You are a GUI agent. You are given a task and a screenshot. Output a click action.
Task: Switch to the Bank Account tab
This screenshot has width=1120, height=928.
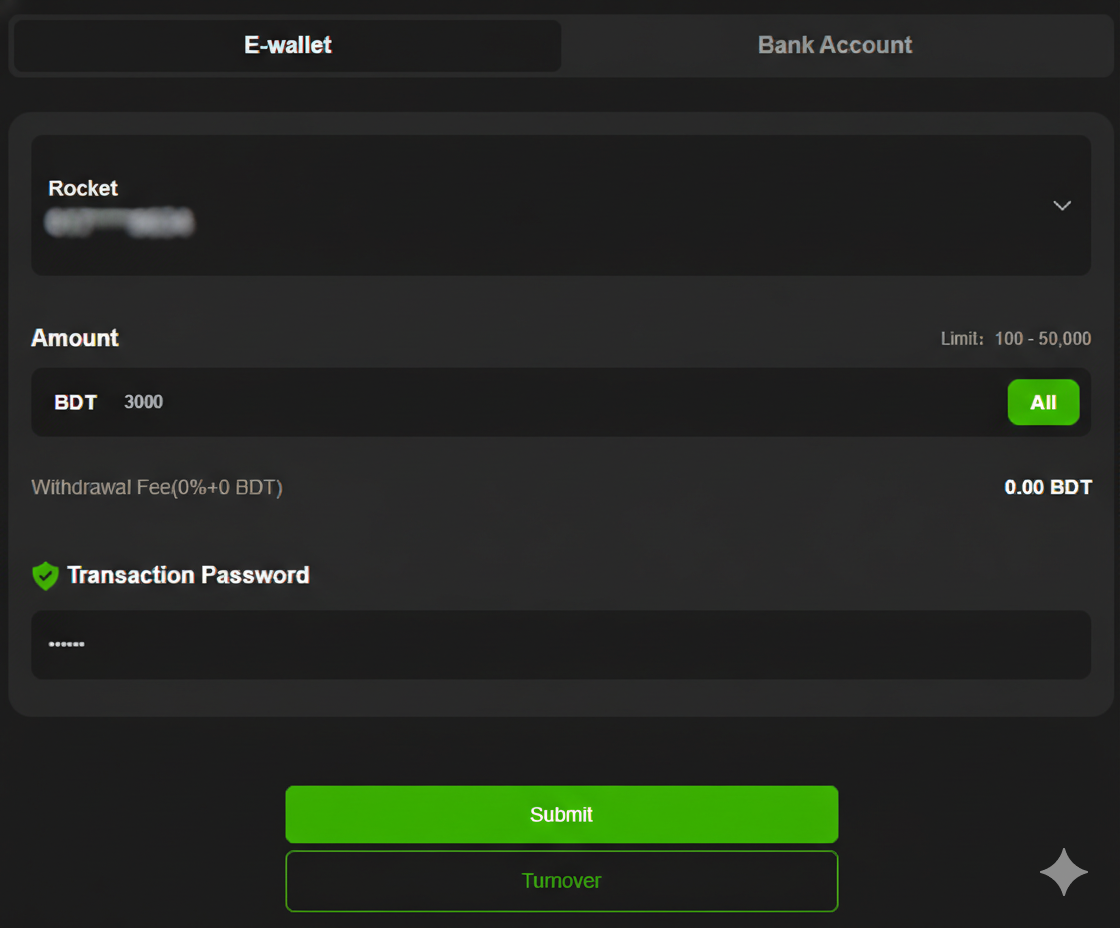coord(834,45)
